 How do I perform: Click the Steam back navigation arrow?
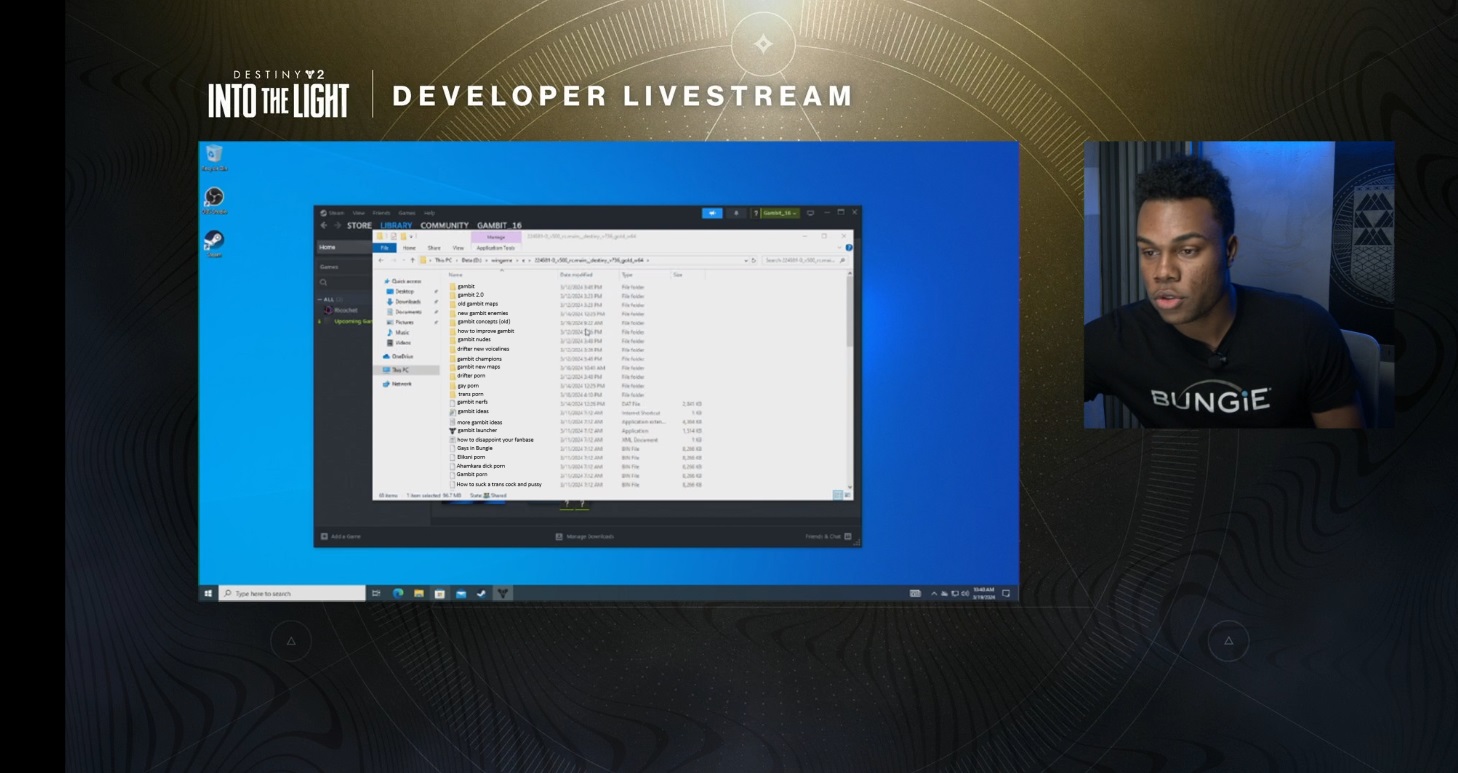(323, 225)
